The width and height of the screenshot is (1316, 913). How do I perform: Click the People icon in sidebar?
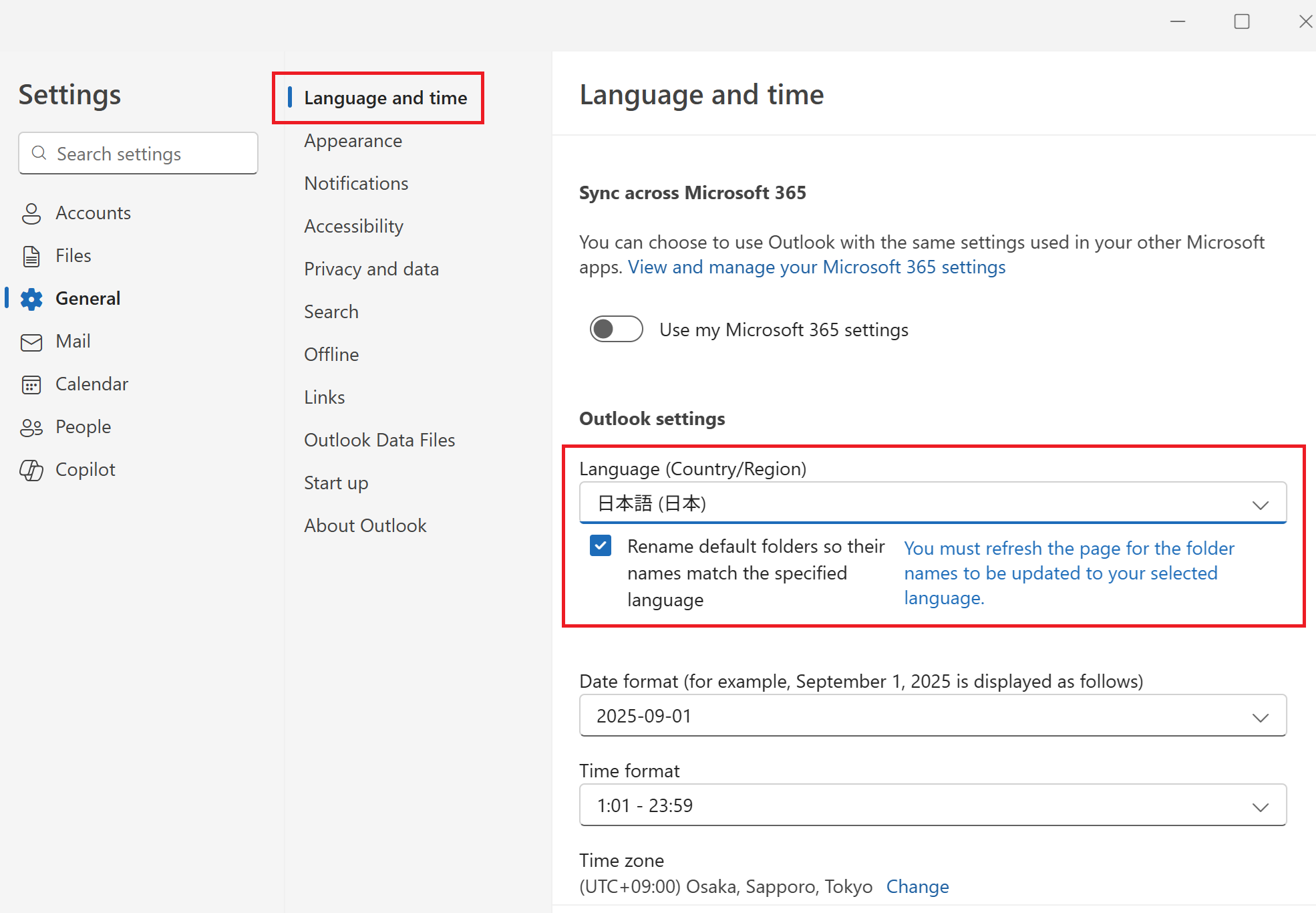click(x=31, y=427)
